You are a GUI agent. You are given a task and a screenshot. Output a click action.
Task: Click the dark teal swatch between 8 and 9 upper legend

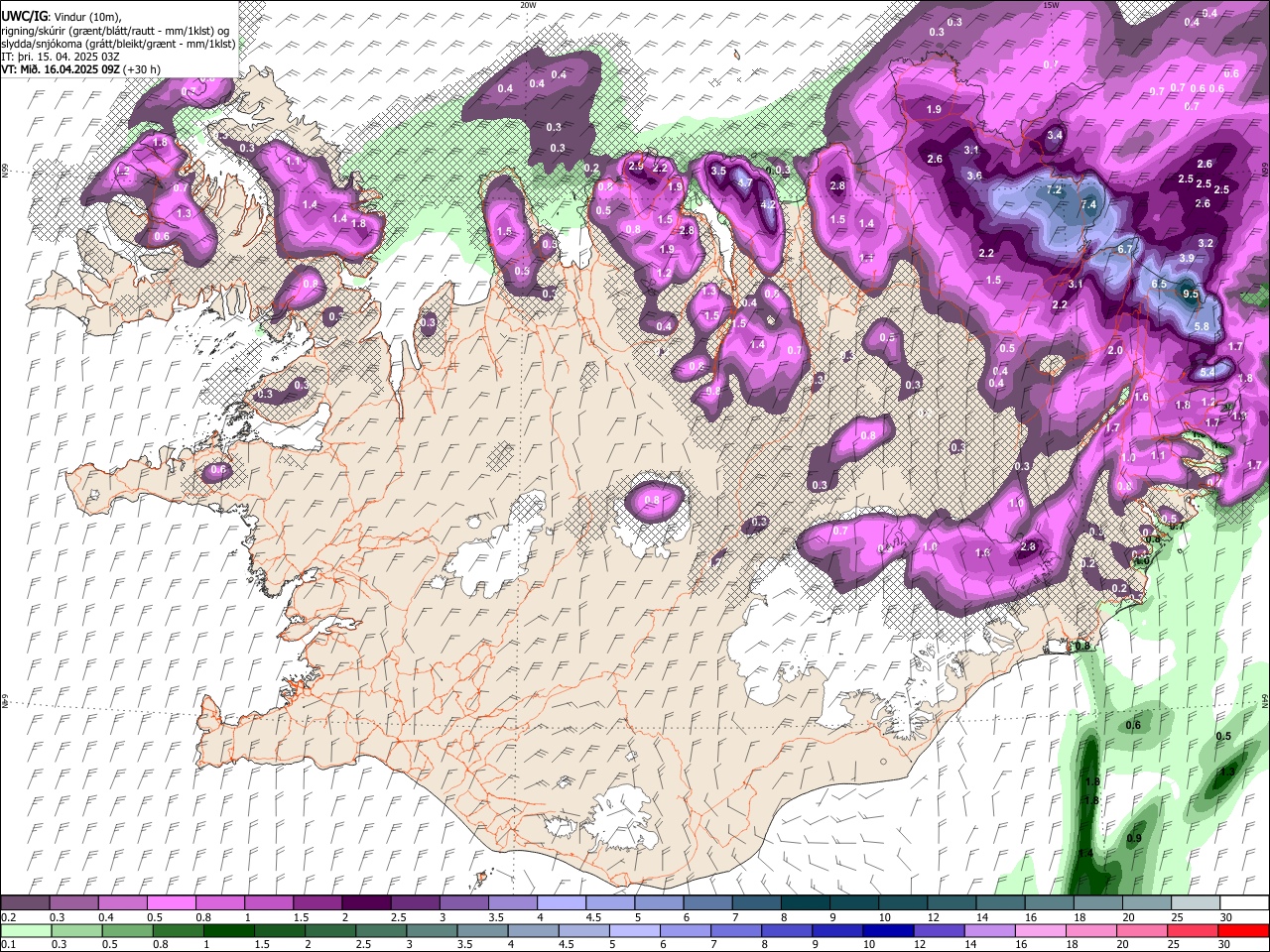805,902
